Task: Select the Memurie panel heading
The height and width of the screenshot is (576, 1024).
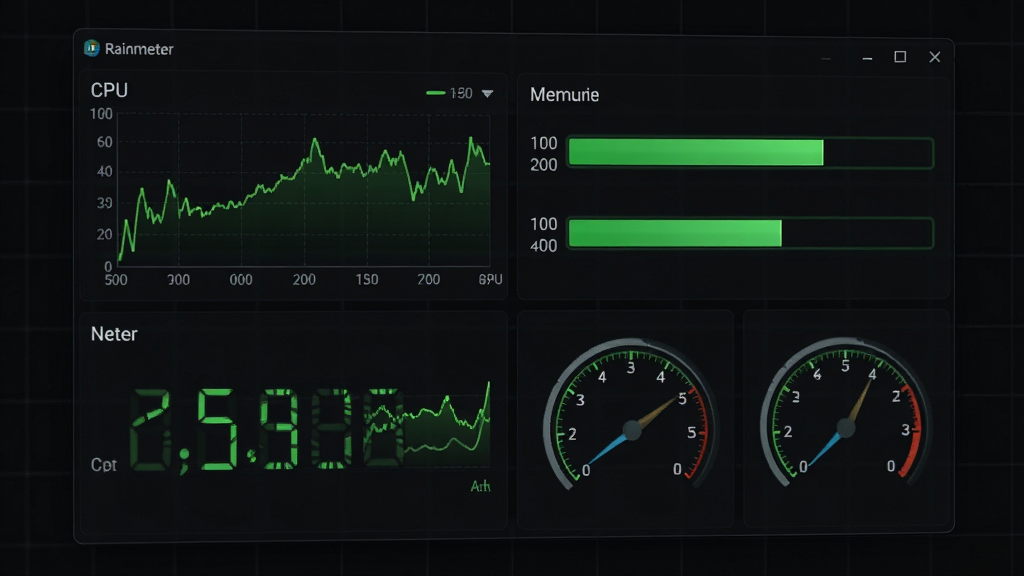Action: [x=564, y=95]
